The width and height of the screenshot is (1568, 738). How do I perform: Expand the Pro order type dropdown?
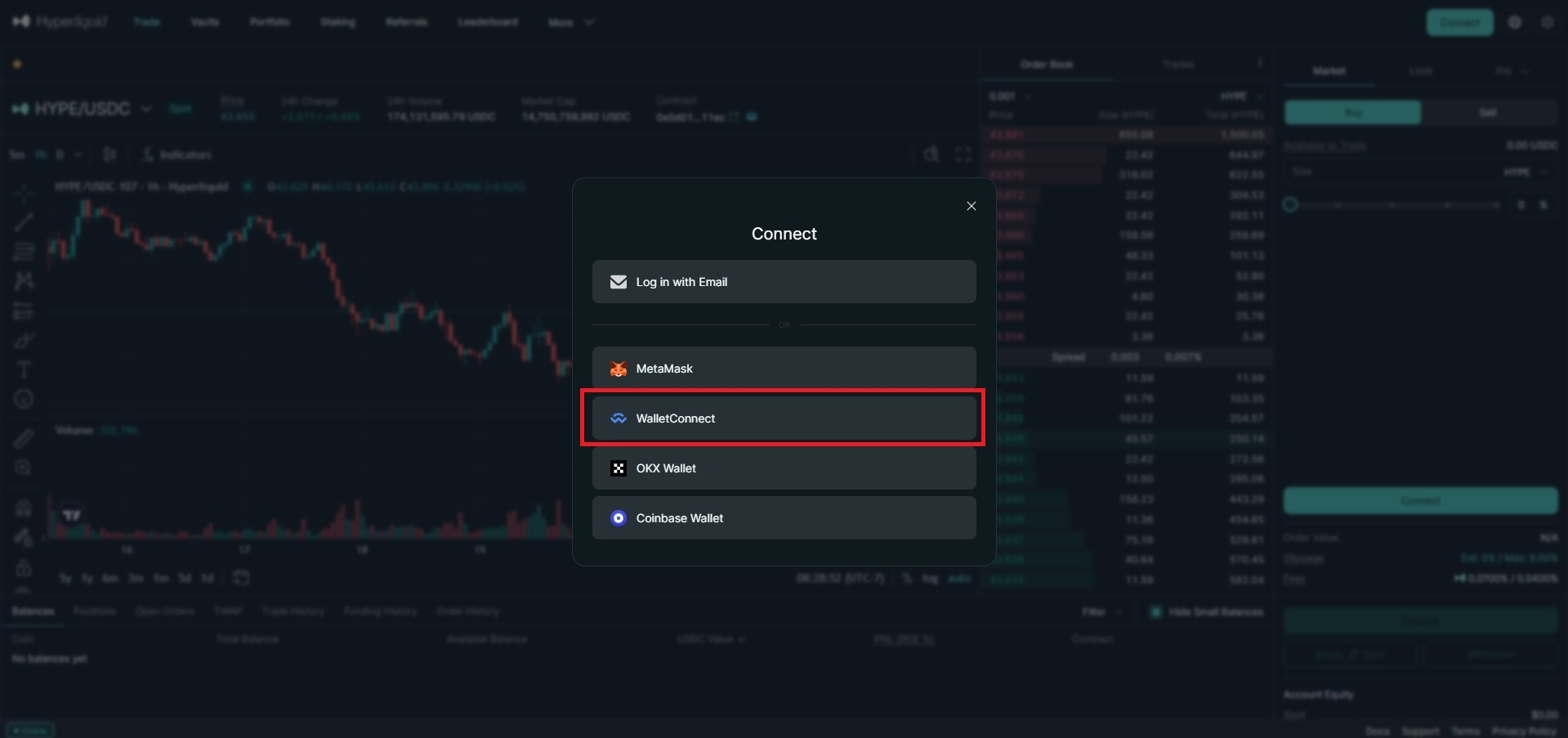tap(1512, 71)
